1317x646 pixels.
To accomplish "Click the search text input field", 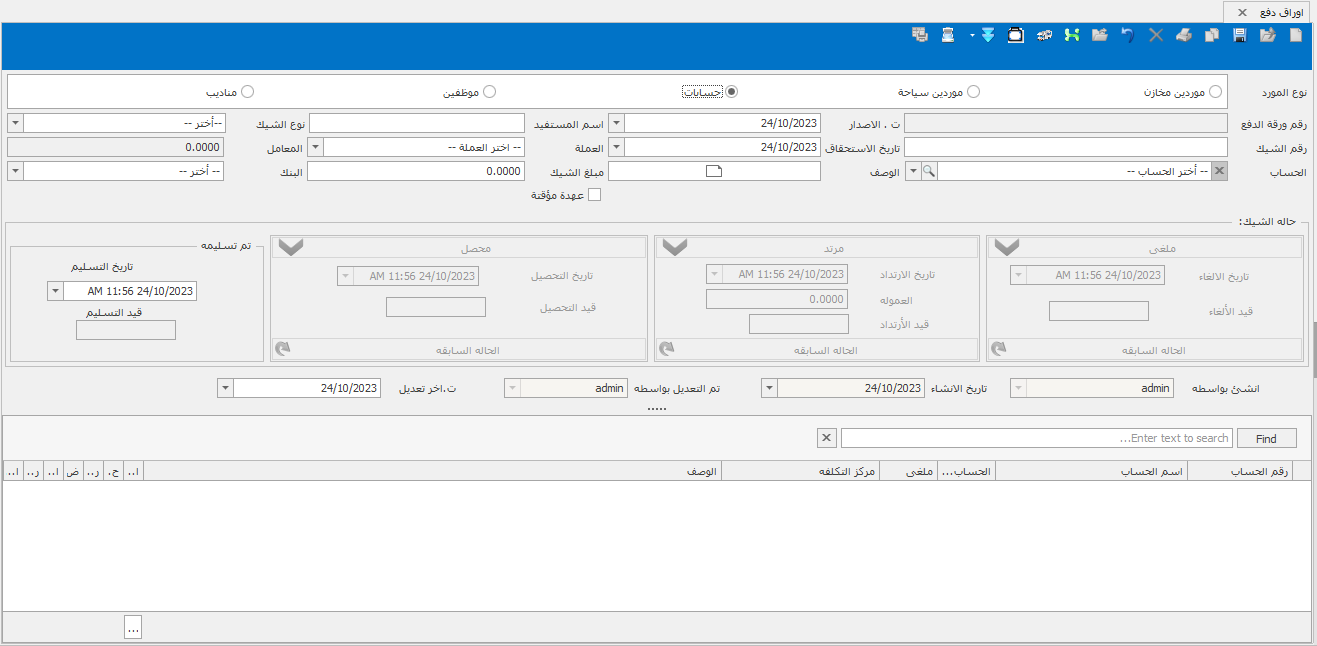I will [x=1036, y=438].
